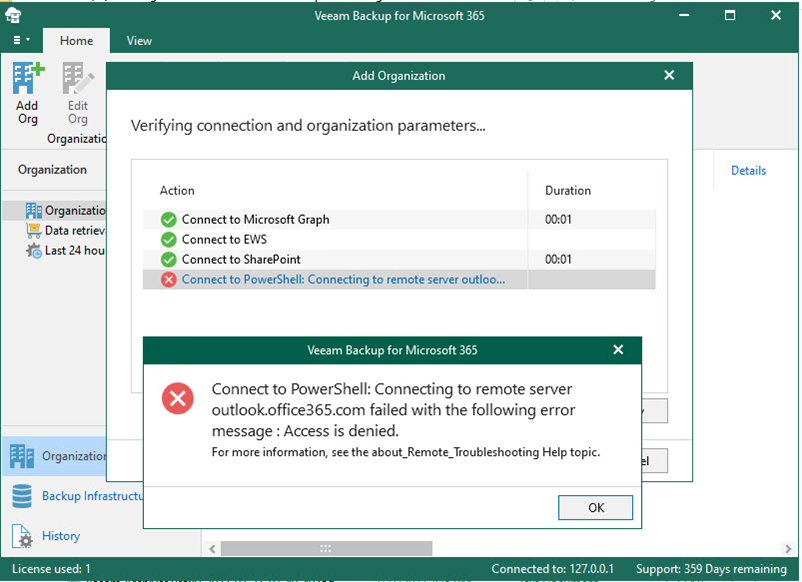Viewport: 802px width, 582px height.
Task: Select the Connect to EWS row
Action: 399,239
